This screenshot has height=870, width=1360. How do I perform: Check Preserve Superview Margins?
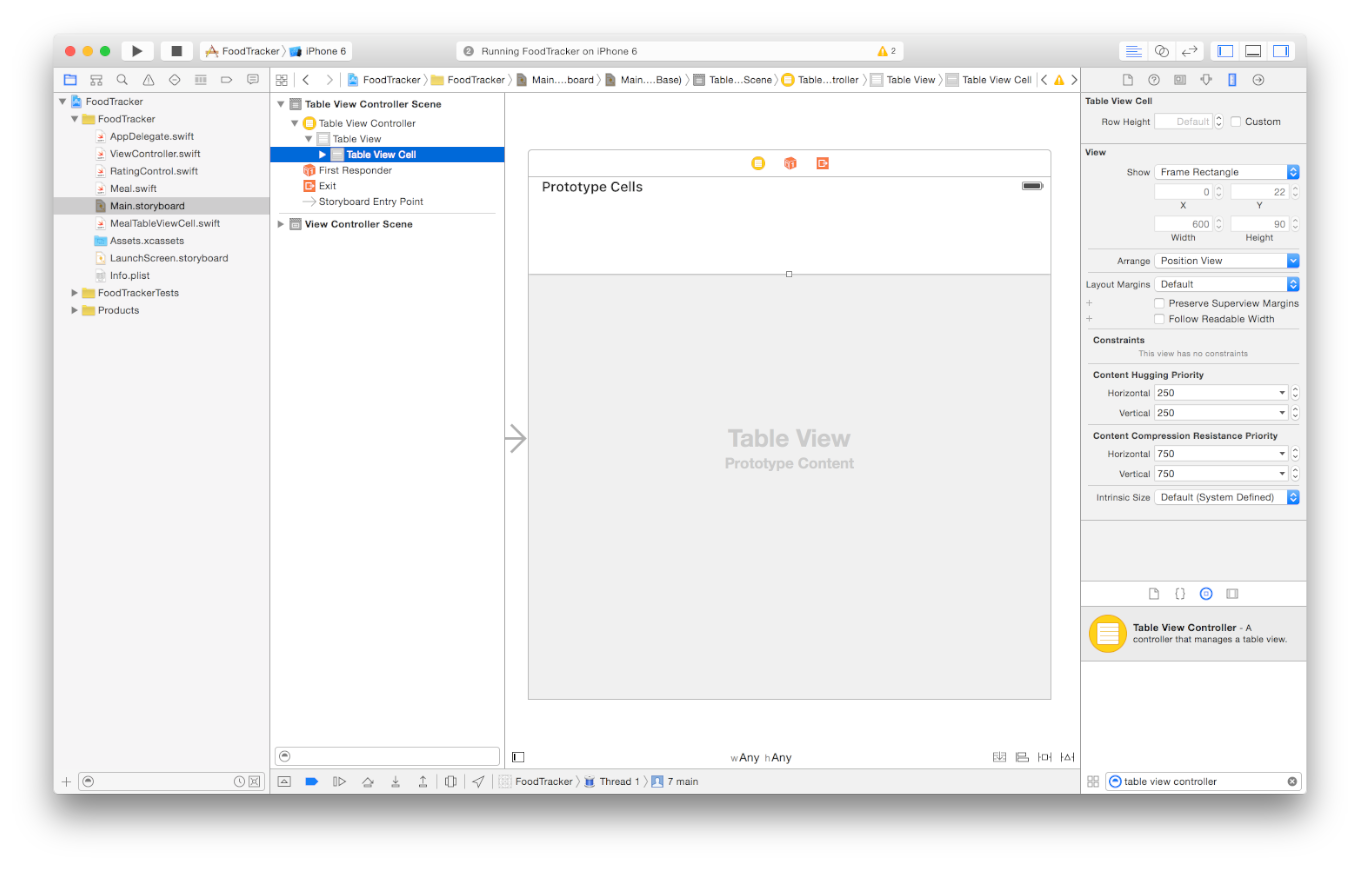[x=1160, y=303]
